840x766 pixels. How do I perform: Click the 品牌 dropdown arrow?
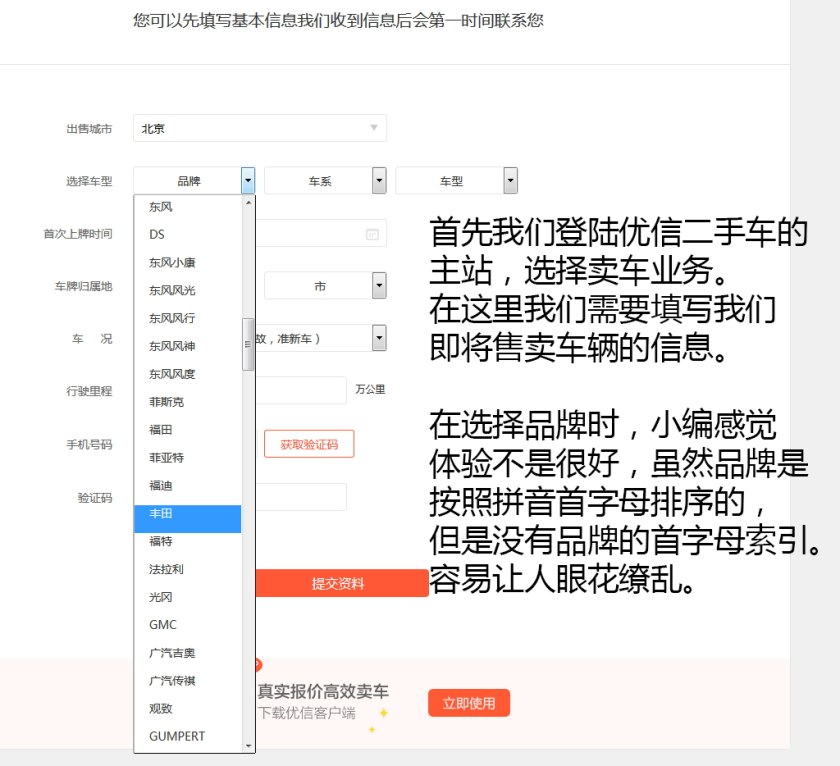(248, 180)
